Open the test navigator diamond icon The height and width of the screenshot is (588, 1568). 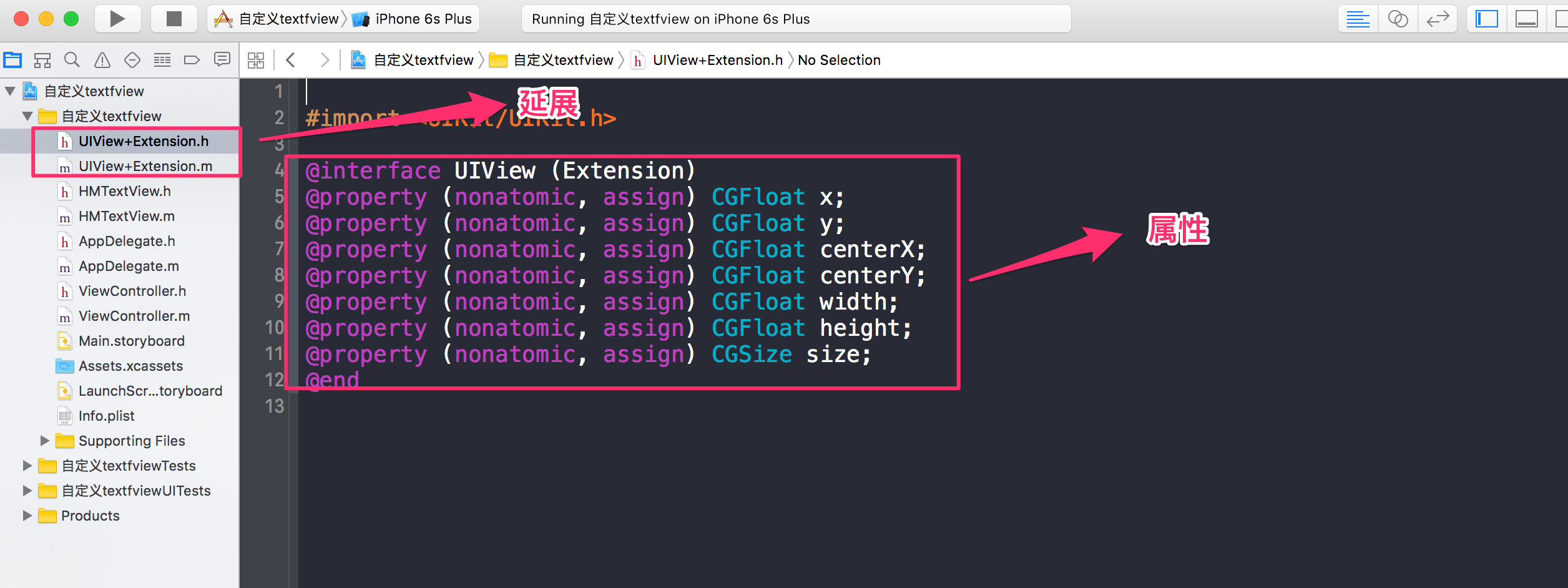[x=132, y=60]
